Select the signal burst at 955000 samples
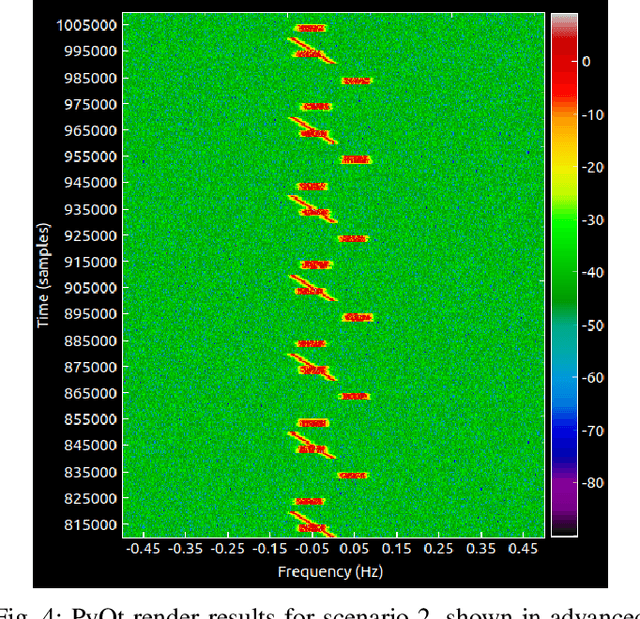The width and height of the screenshot is (640, 619). 356,159
